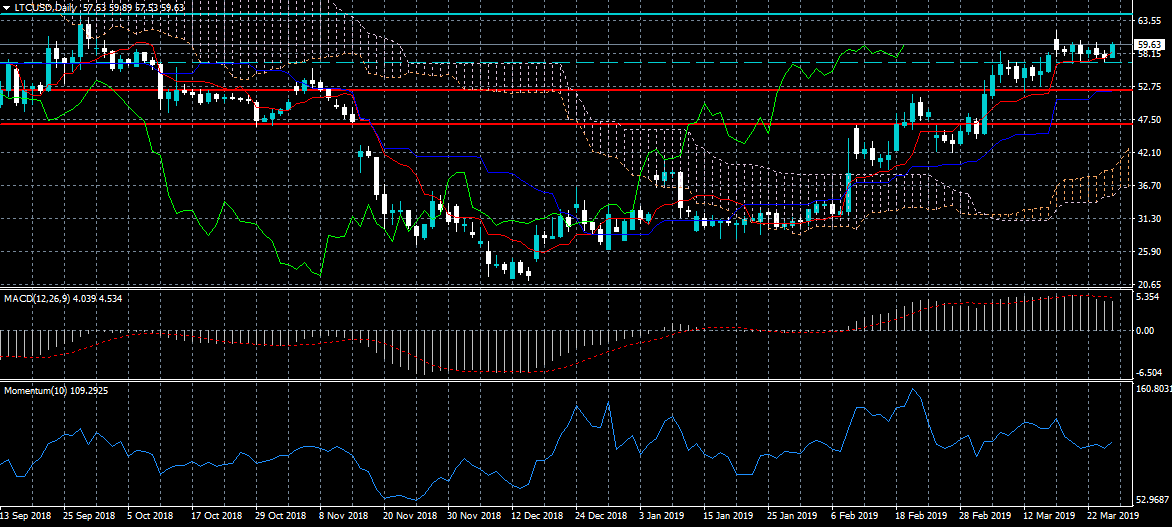The width and height of the screenshot is (1172, 527).
Task: Click the 36.70 price axis label
Action: tap(1149, 185)
